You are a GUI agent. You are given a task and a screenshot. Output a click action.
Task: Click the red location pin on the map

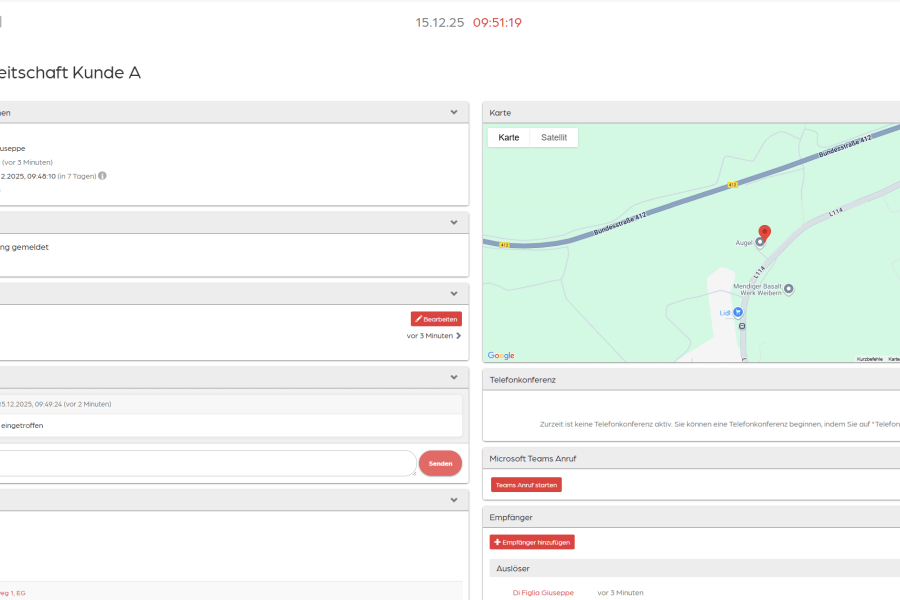(x=765, y=233)
